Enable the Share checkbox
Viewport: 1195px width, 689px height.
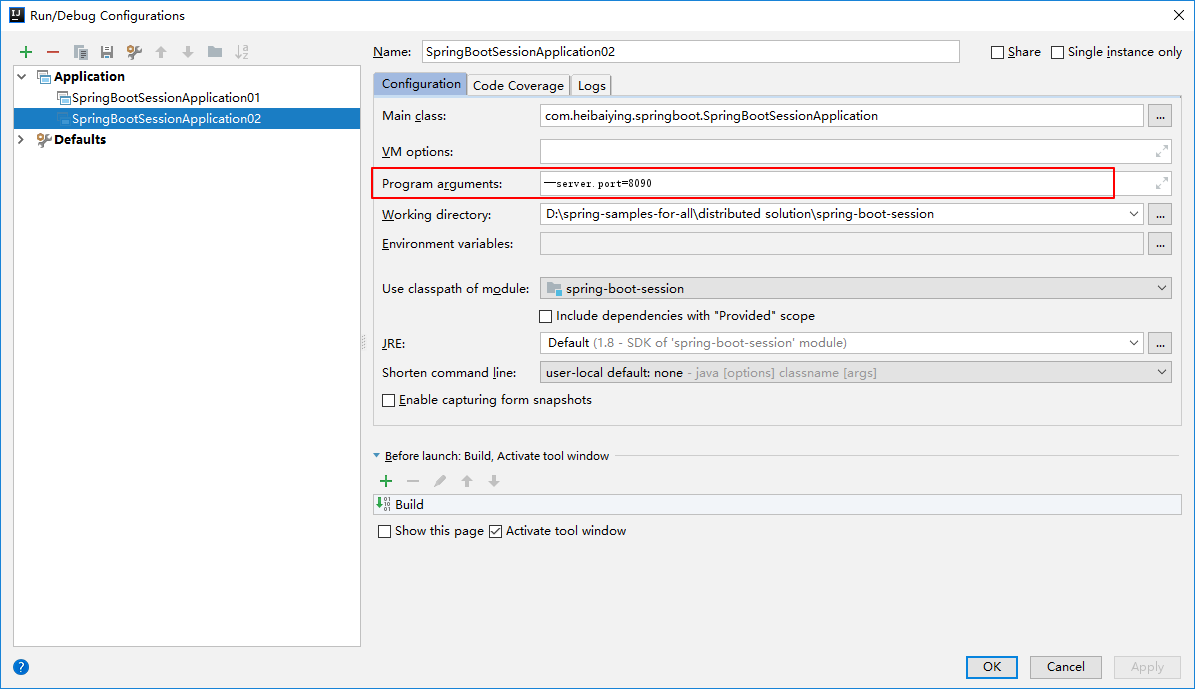click(x=997, y=52)
